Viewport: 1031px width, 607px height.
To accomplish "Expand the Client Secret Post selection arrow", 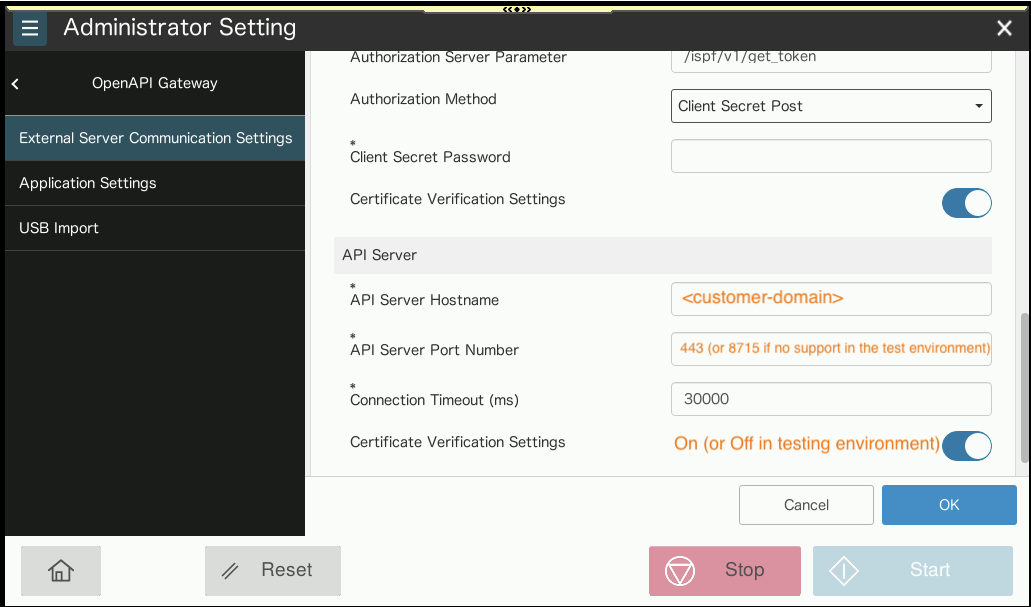I will pos(978,106).
